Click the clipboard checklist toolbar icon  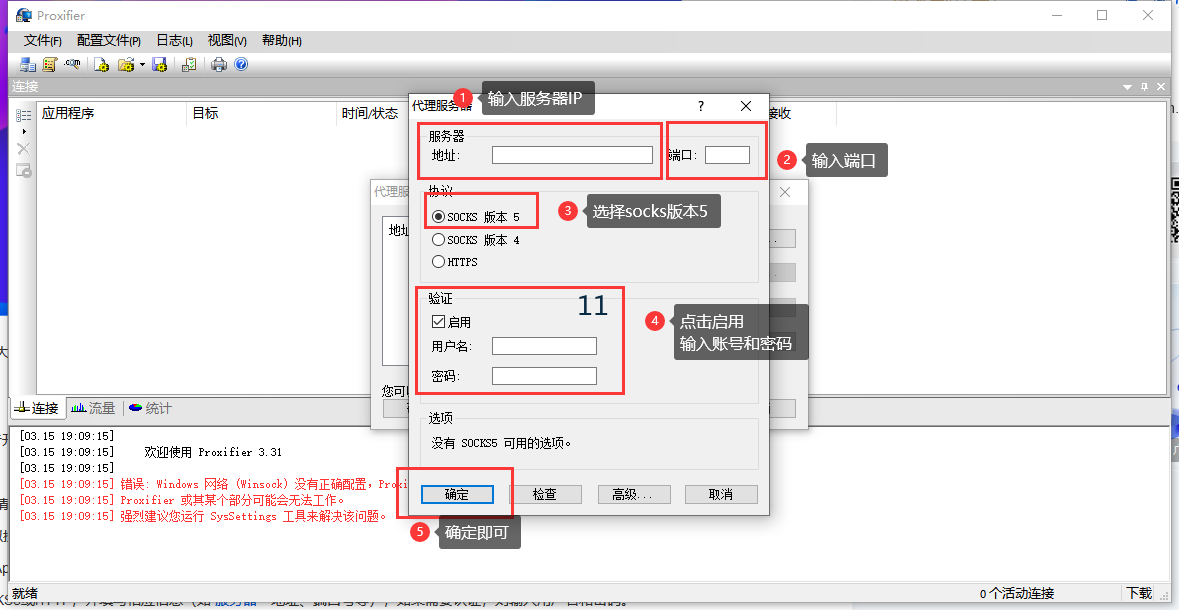189,65
